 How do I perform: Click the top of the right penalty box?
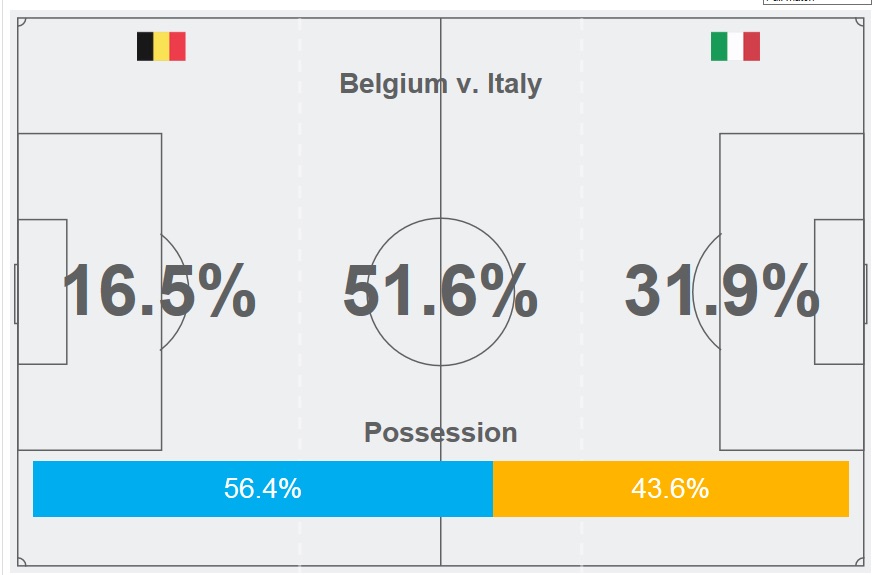click(x=791, y=134)
